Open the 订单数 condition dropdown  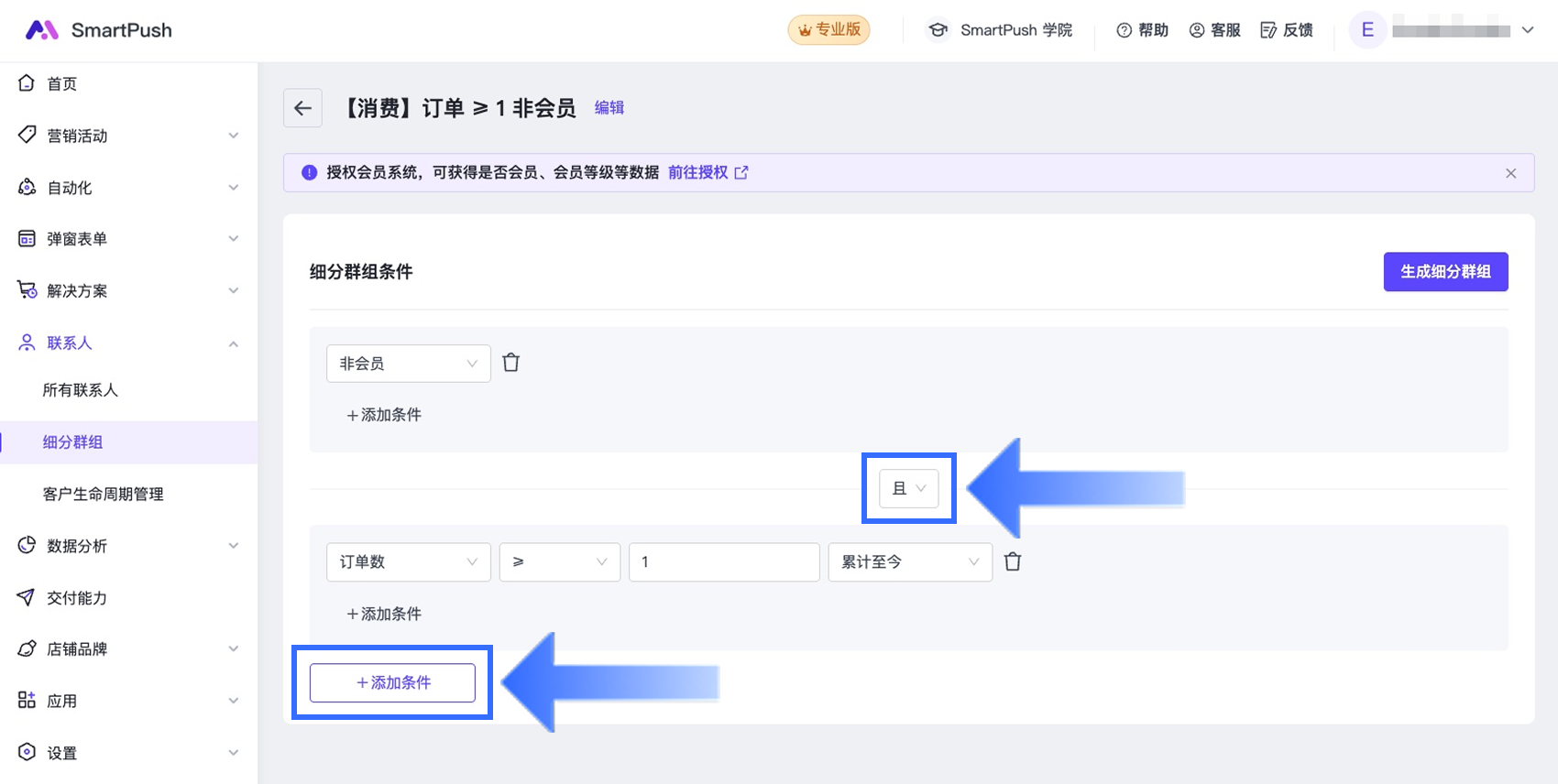(x=409, y=562)
